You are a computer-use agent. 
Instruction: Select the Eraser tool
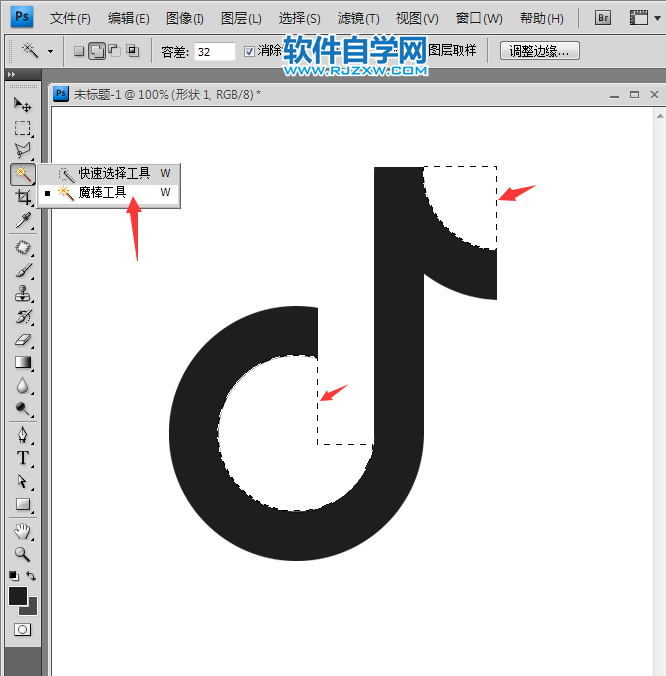(22, 340)
